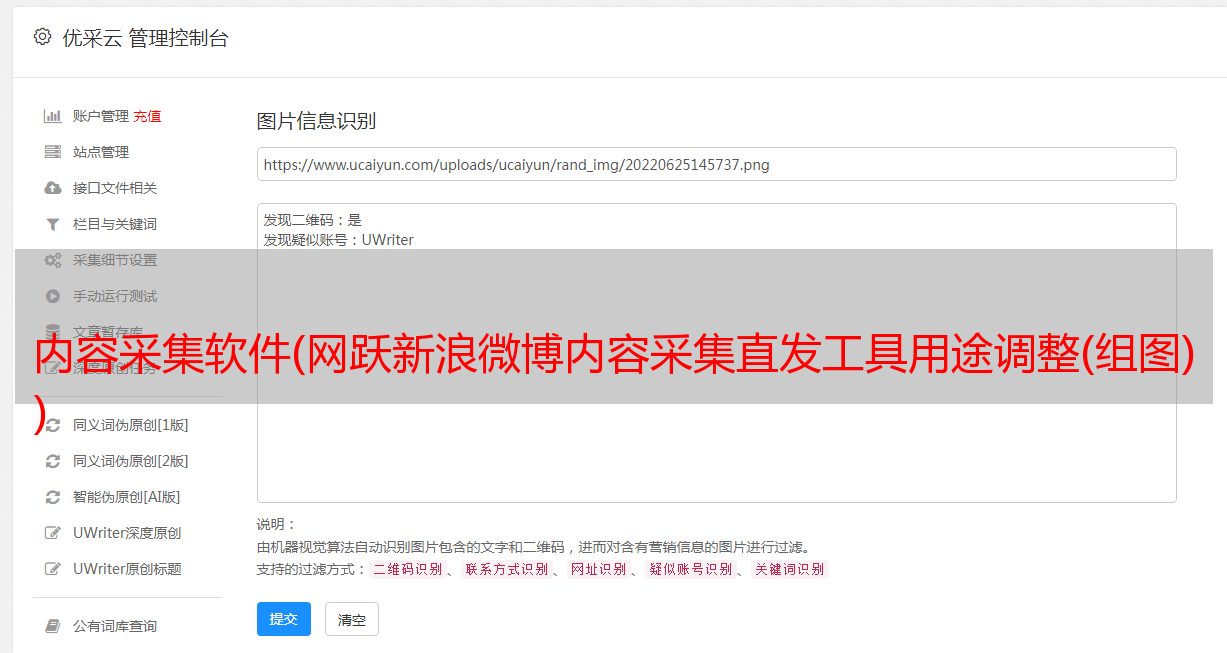Clear the form with 清空 button
The width and height of the screenshot is (1227, 653).
352,619
